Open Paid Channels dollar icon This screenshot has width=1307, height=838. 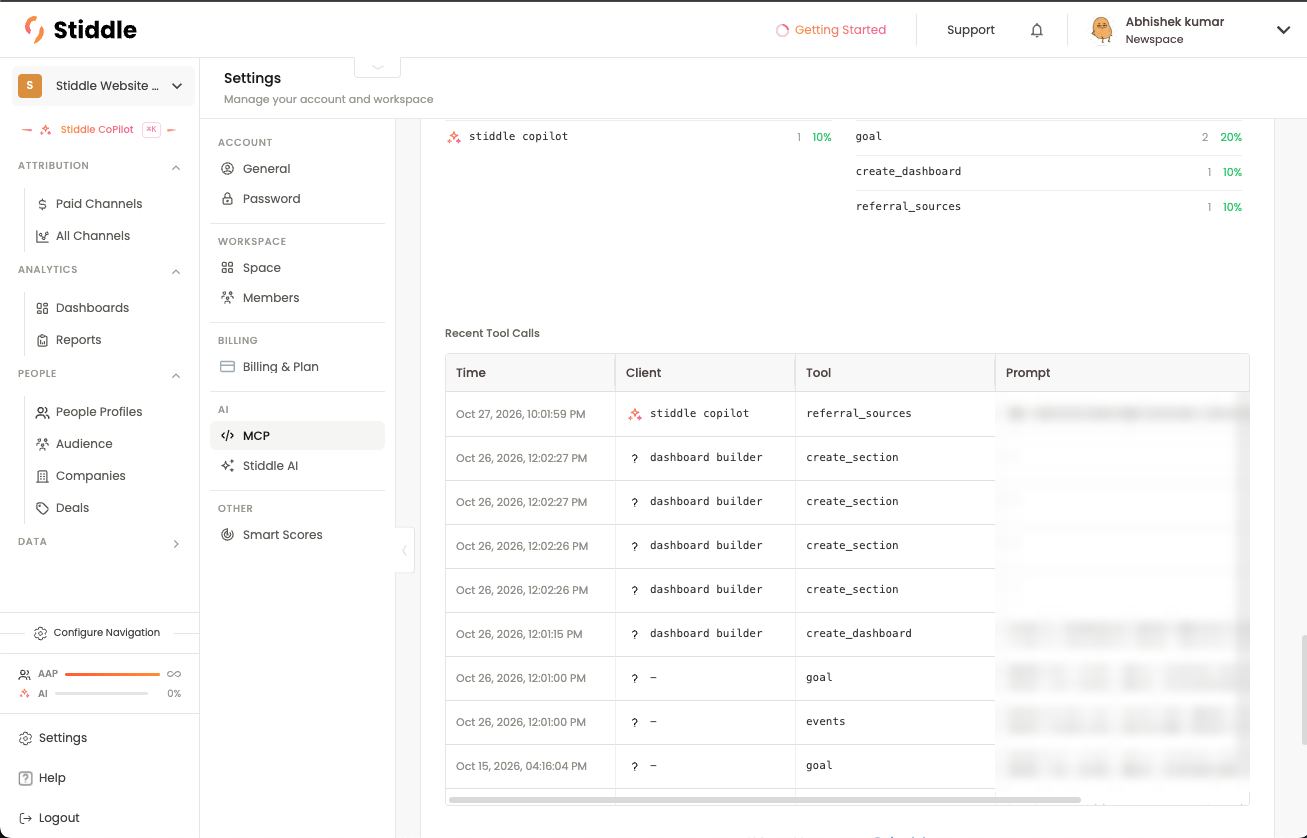point(42,204)
